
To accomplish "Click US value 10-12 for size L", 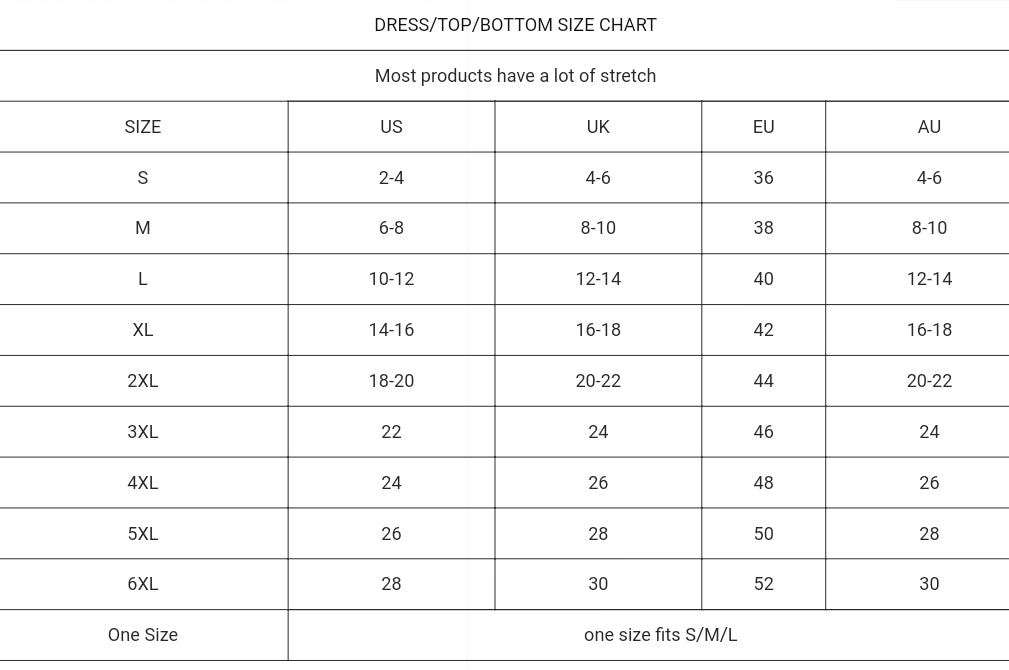I will (x=391, y=279).
